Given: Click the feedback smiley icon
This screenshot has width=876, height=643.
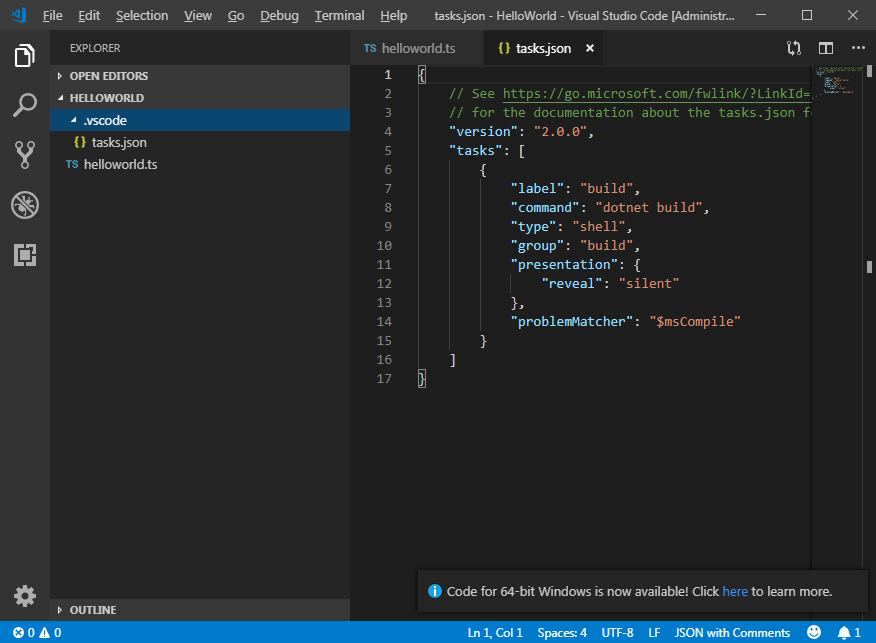Looking at the screenshot, I should pos(814,632).
